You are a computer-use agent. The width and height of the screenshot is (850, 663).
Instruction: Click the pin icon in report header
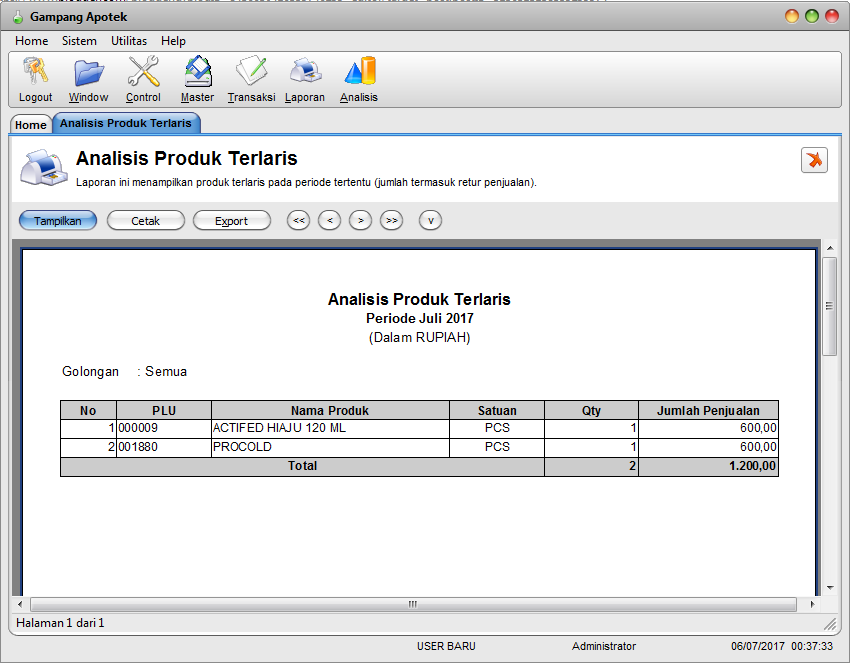click(x=814, y=160)
